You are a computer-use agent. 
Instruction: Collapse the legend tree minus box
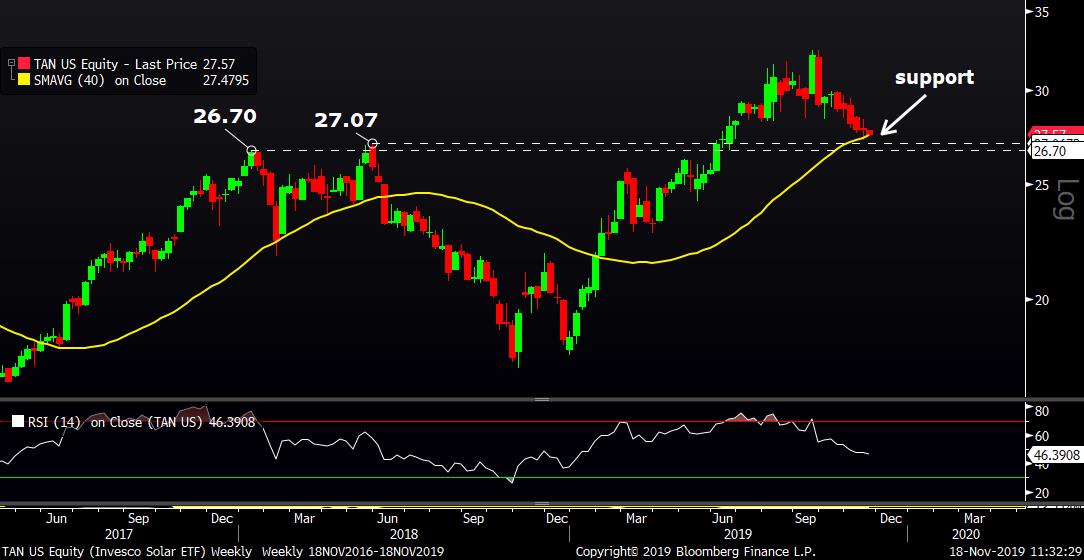pos(11,64)
